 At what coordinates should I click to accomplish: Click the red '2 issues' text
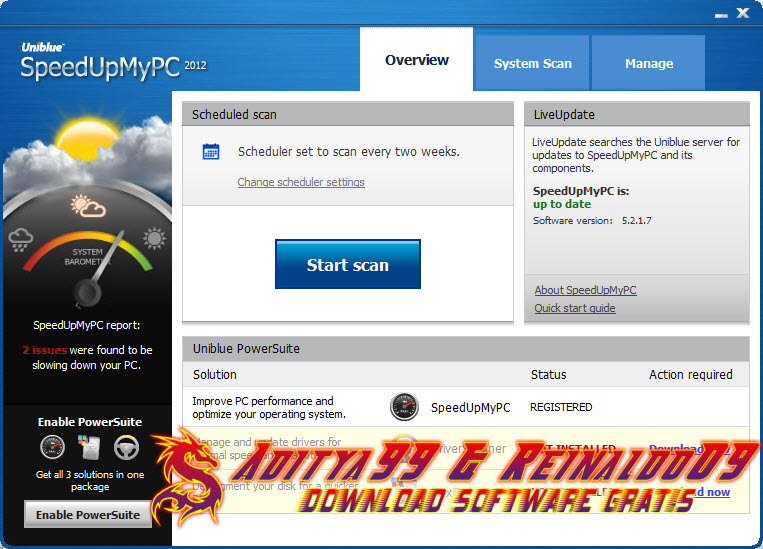45,350
